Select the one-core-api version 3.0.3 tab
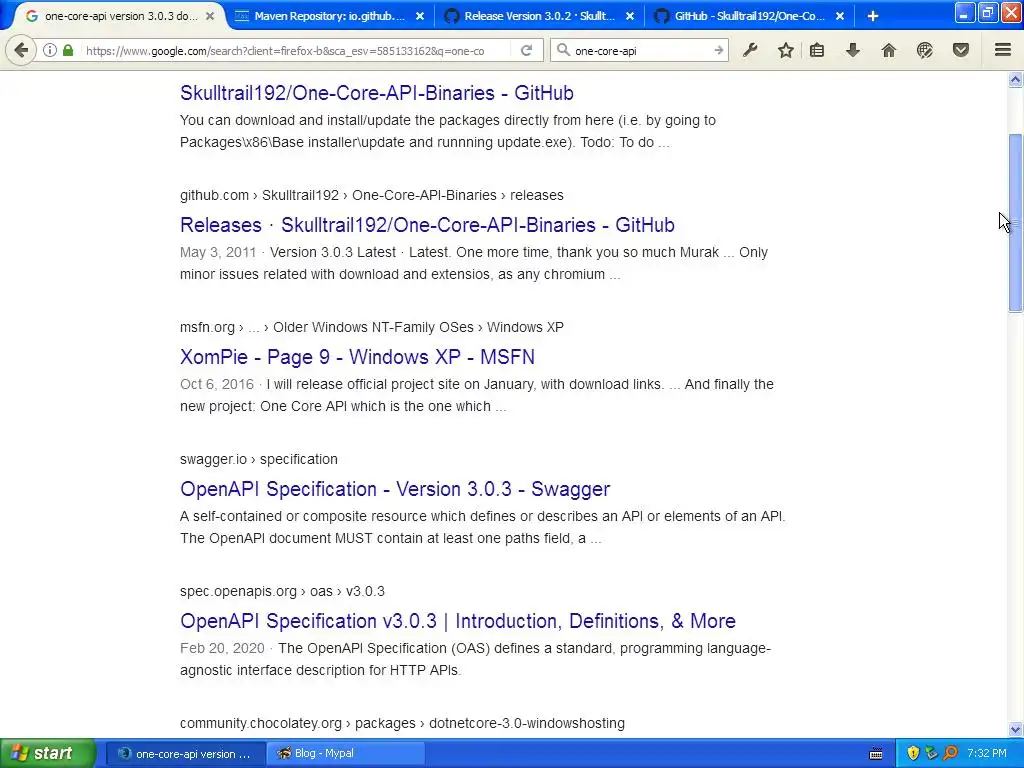This screenshot has height=768, width=1024. click(x=121, y=16)
